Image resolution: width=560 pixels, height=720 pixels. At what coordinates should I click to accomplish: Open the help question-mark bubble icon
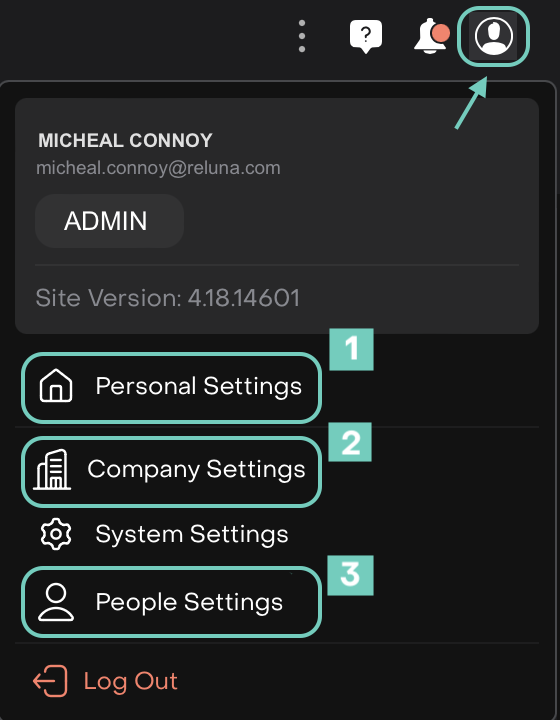click(x=366, y=36)
